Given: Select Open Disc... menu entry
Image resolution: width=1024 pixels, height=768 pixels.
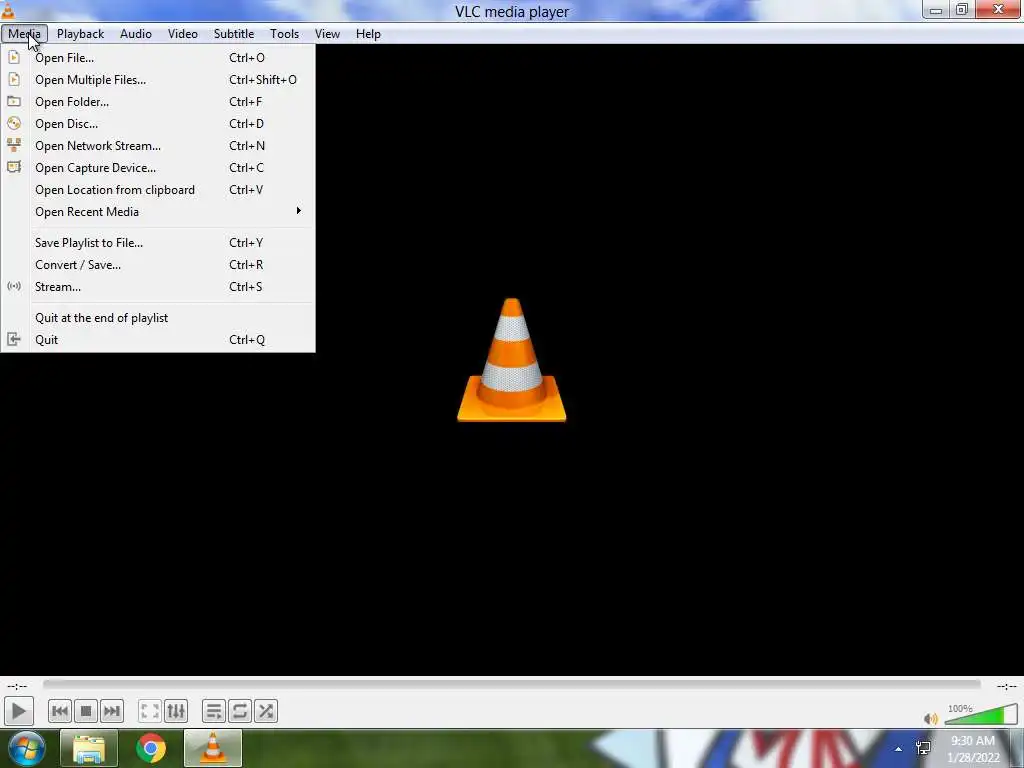Looking at the screenshot, I should tap(158, 123).
